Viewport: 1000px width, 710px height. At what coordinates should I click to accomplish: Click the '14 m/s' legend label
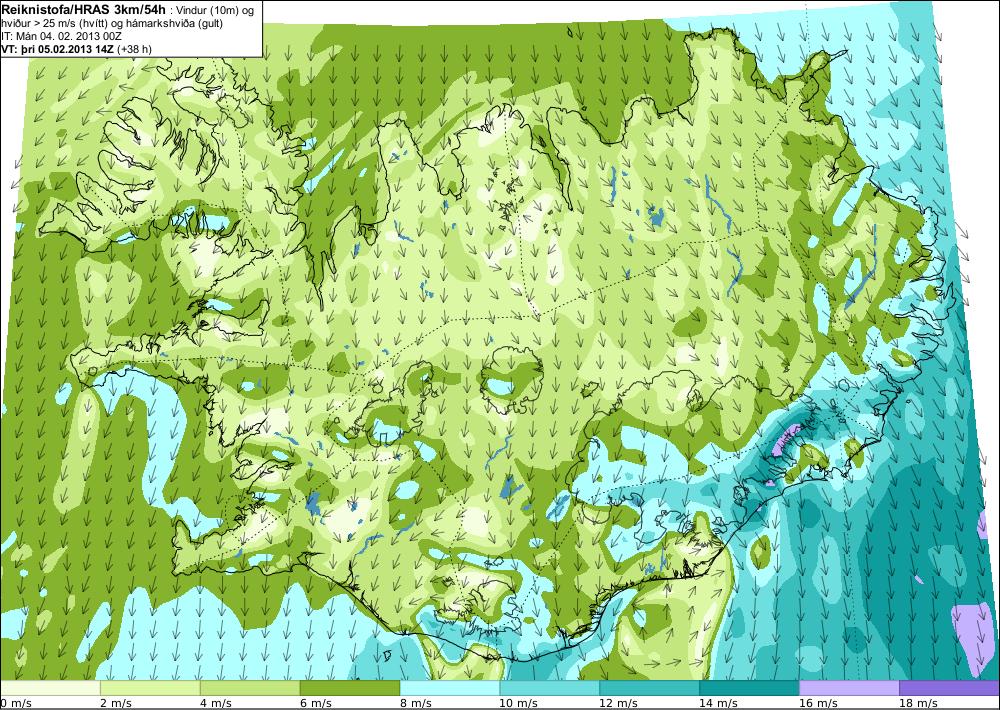coord(719,703)
